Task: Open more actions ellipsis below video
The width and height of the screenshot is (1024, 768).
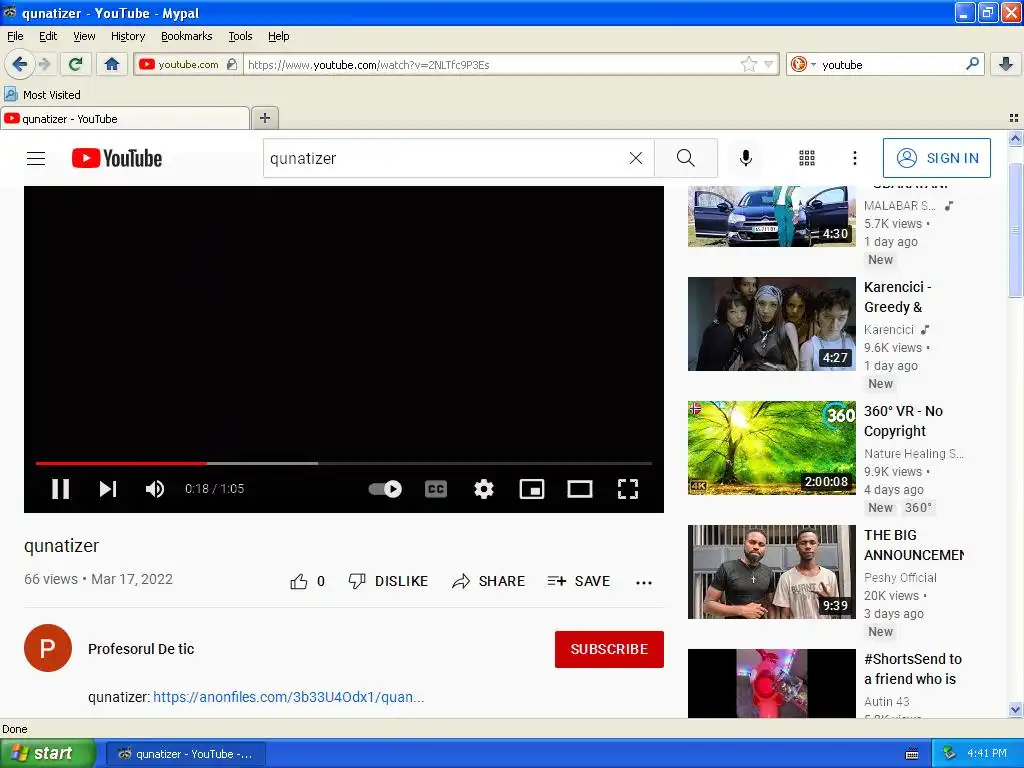Action: pos(644,583)
